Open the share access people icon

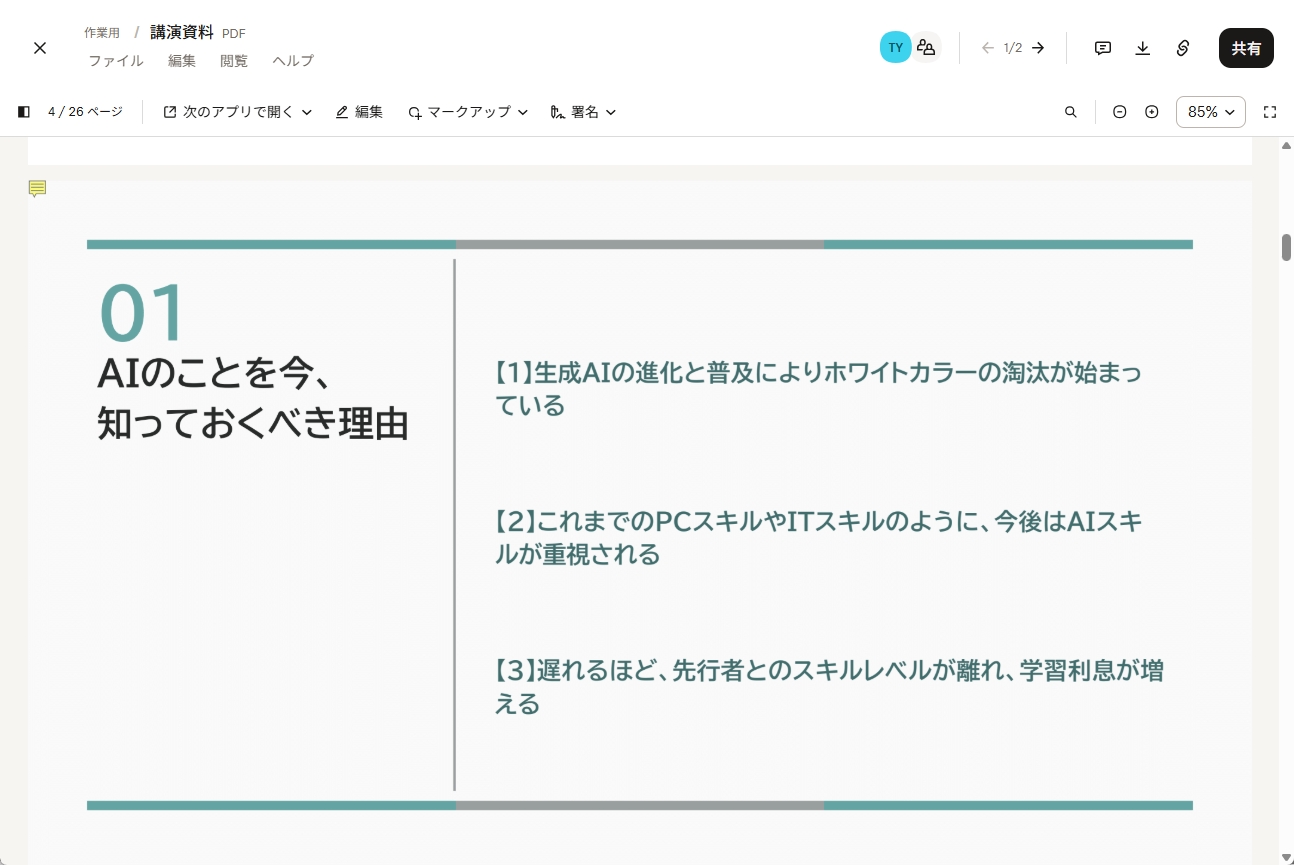coord(926,47)
